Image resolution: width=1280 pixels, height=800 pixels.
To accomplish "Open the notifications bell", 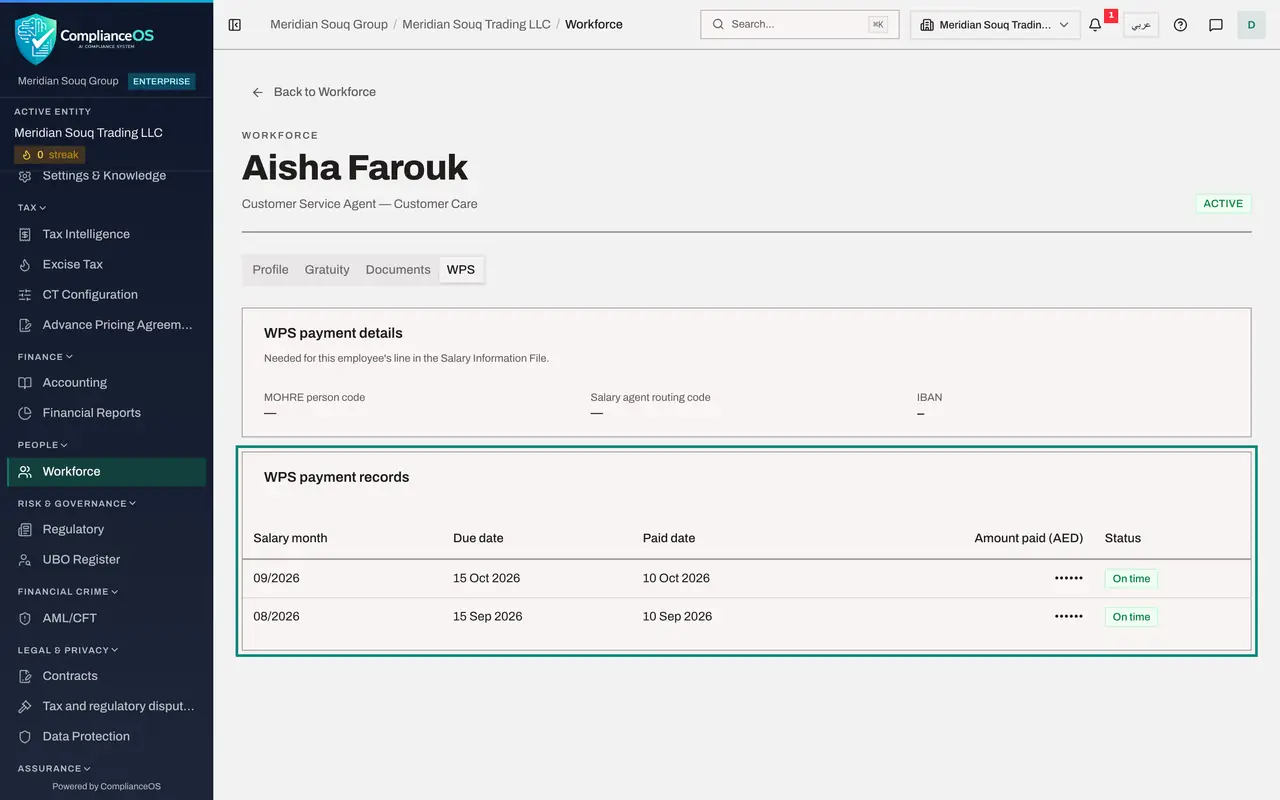I will 1095,25.
